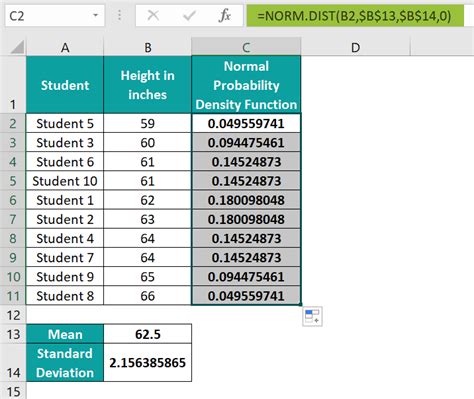Open the Insert Function fx icon
This screenshot has width=474, height=399.
pyautogui.click(x=225, y=15)
